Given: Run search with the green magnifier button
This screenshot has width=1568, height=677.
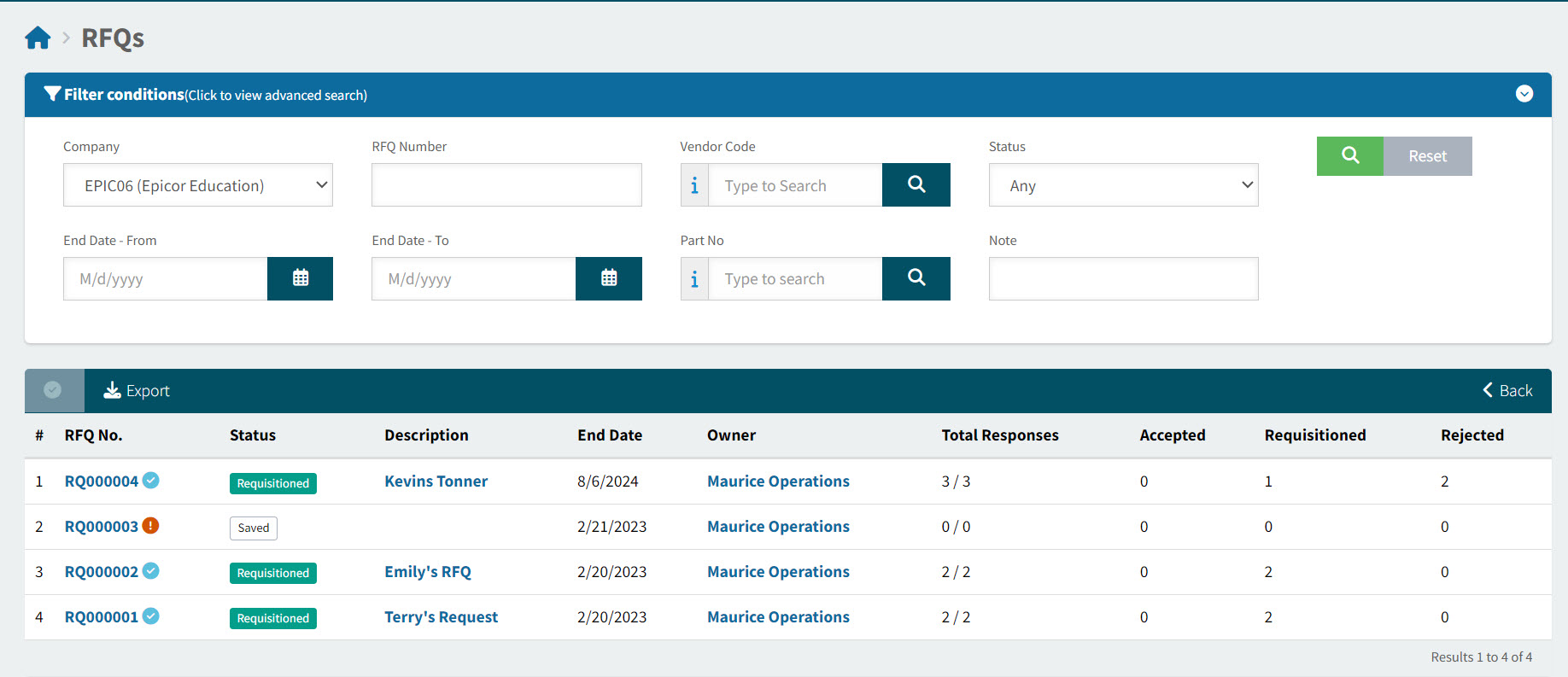Looking at the screenshot, I should pyautogui.click(x=1349, y=156).
